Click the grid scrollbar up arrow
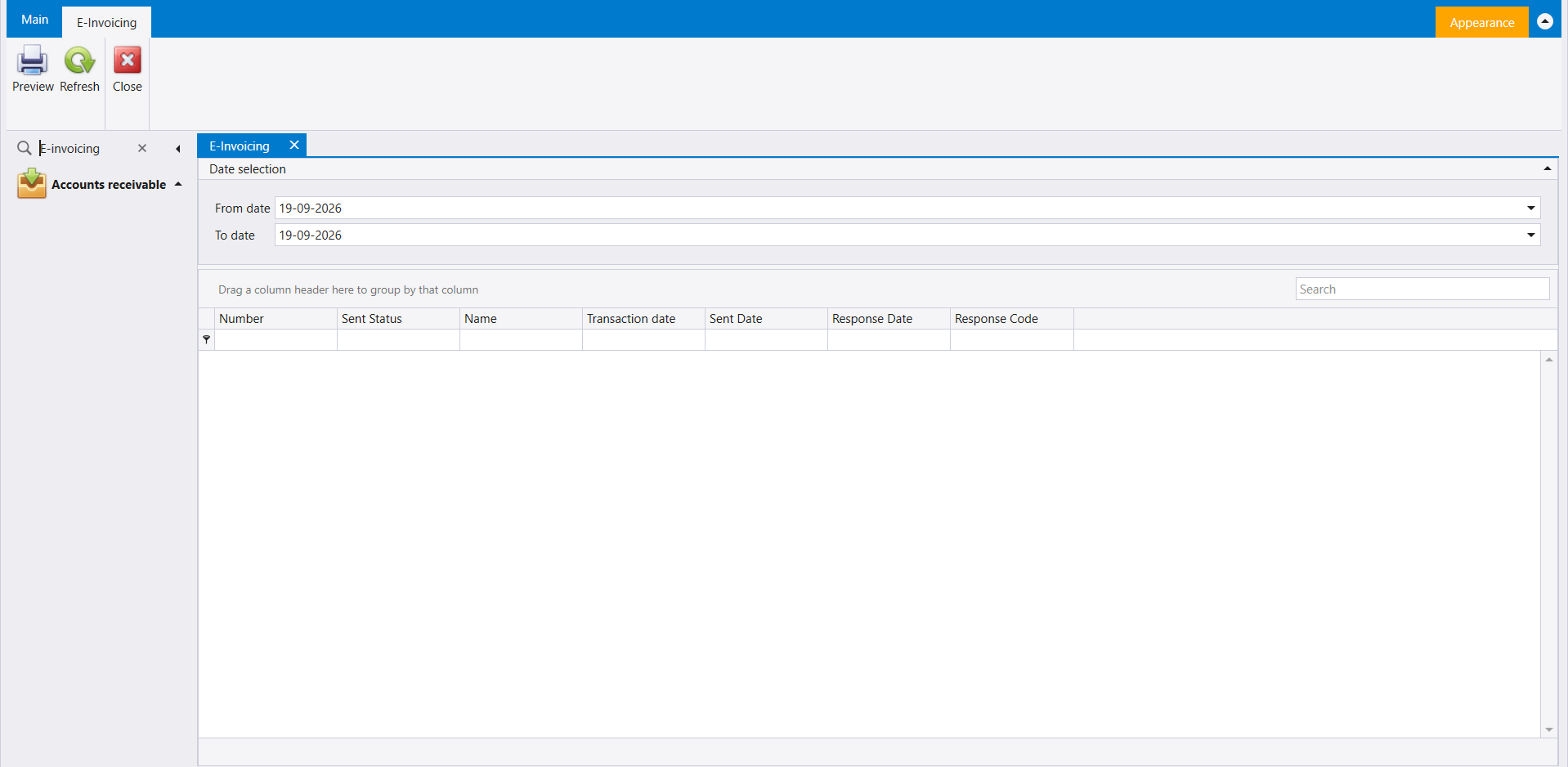The height and width of the screenshot is (767, 1568). (1549, 360)
